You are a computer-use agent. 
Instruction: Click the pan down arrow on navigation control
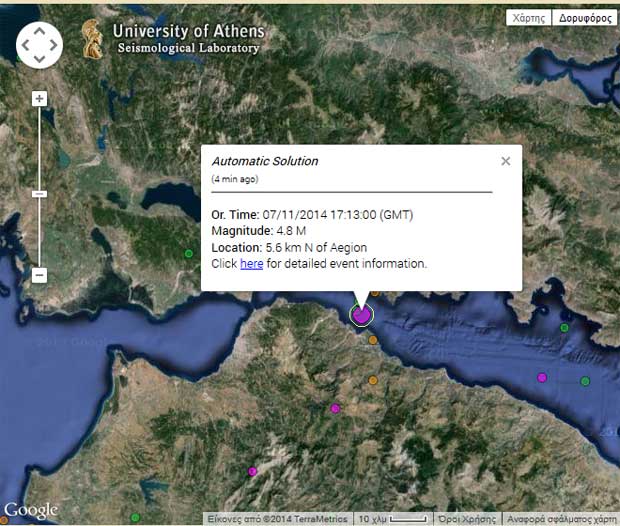click(39, 58)
